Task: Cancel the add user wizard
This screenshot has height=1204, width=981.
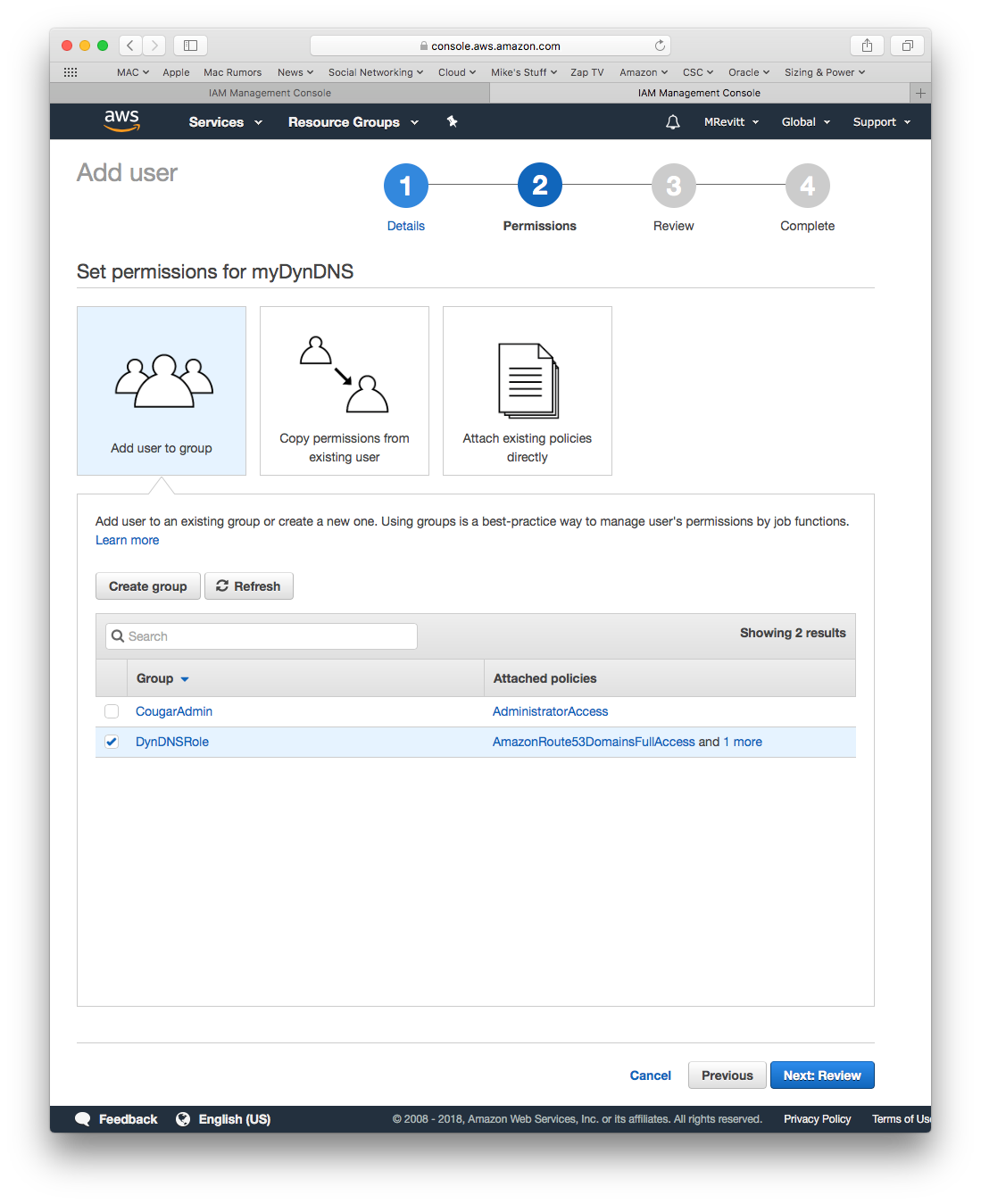Action: [x=651, y=1075]
